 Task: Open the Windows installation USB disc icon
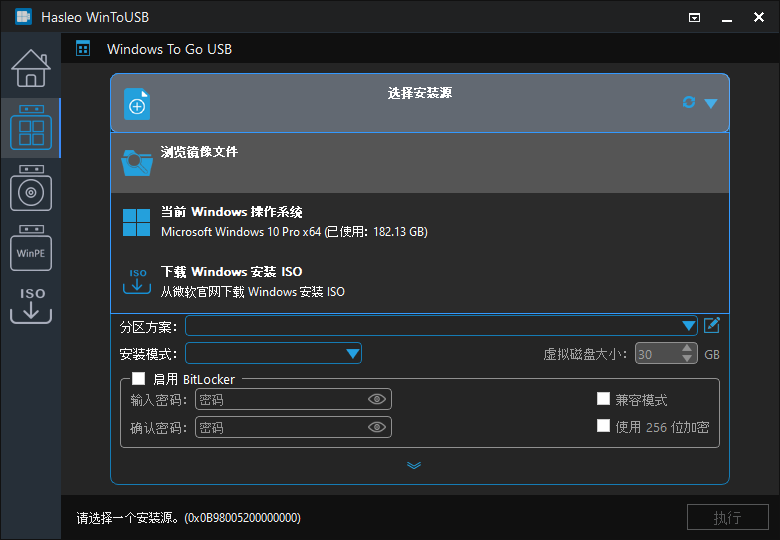tap(30, 188)
